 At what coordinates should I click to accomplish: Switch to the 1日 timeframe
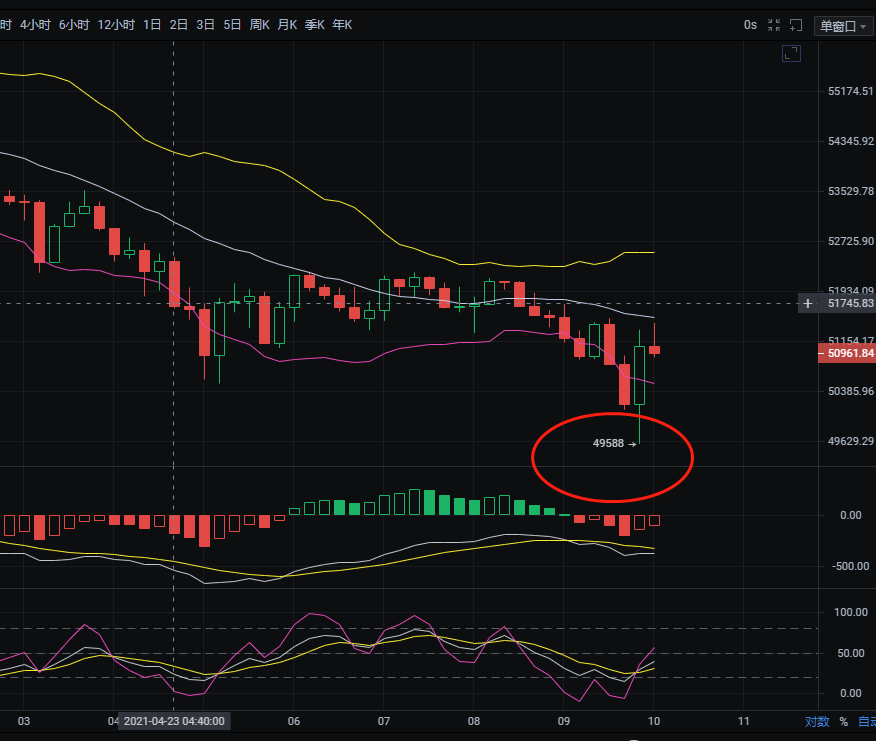[152, 25]
